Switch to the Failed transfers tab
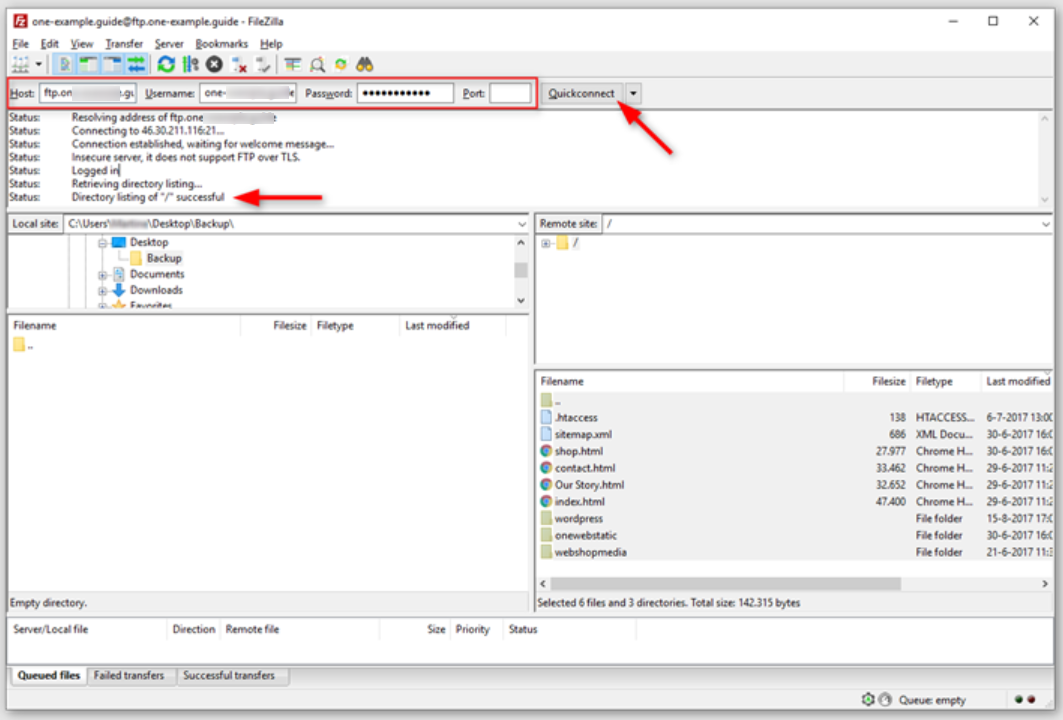1063x720 pixels. tap(129, 676)
